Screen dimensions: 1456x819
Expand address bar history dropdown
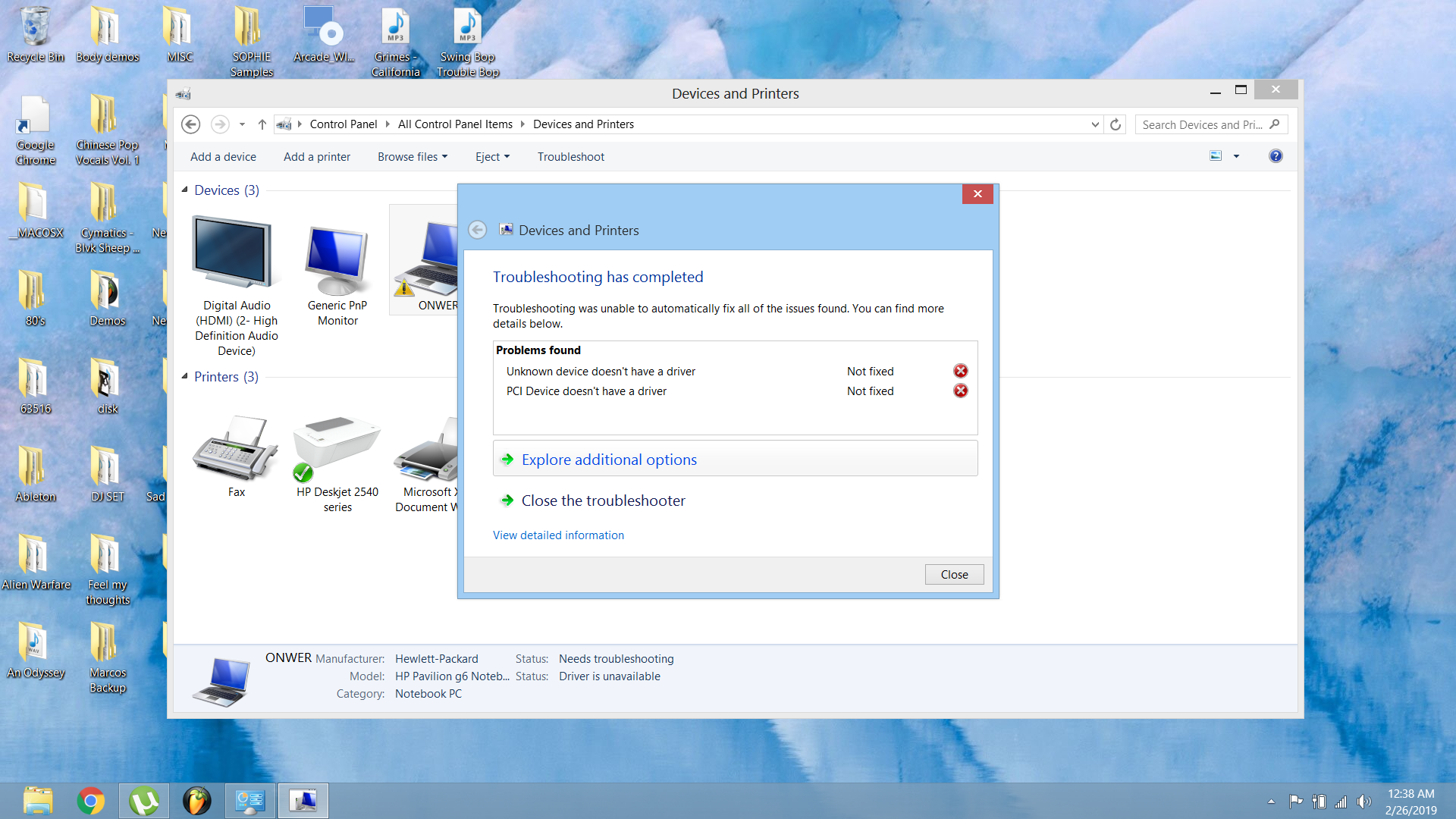pyautogui.click(x=1095, y=124)
